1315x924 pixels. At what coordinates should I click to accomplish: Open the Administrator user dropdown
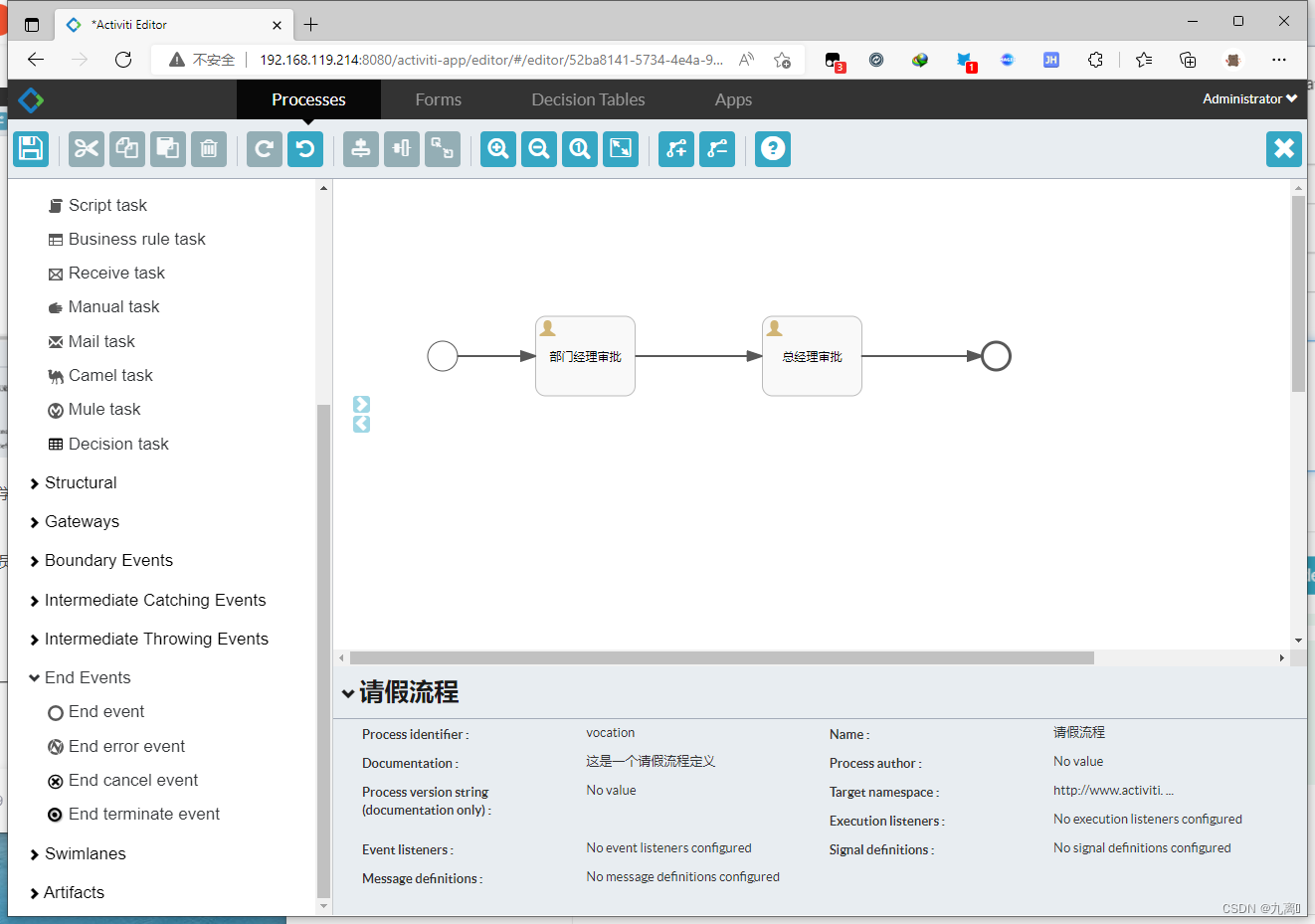[1249, 99]
